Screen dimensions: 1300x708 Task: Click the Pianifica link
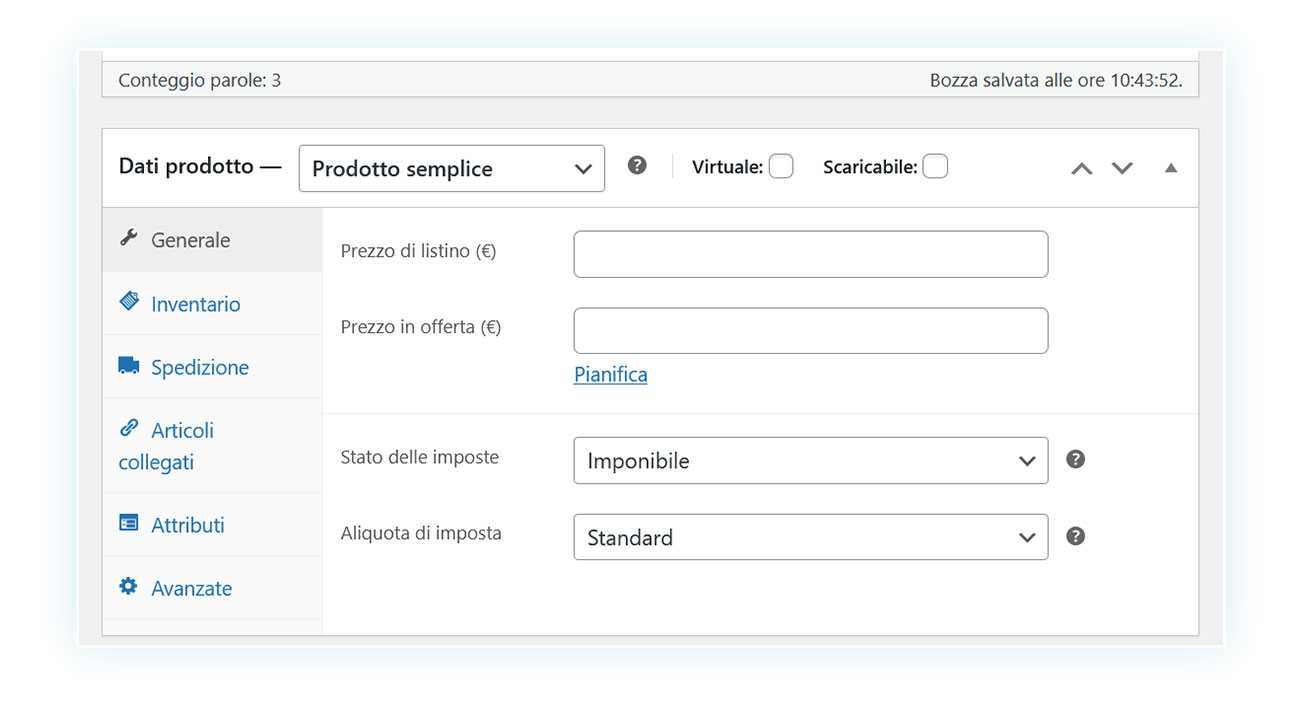(x=610, y=374)
